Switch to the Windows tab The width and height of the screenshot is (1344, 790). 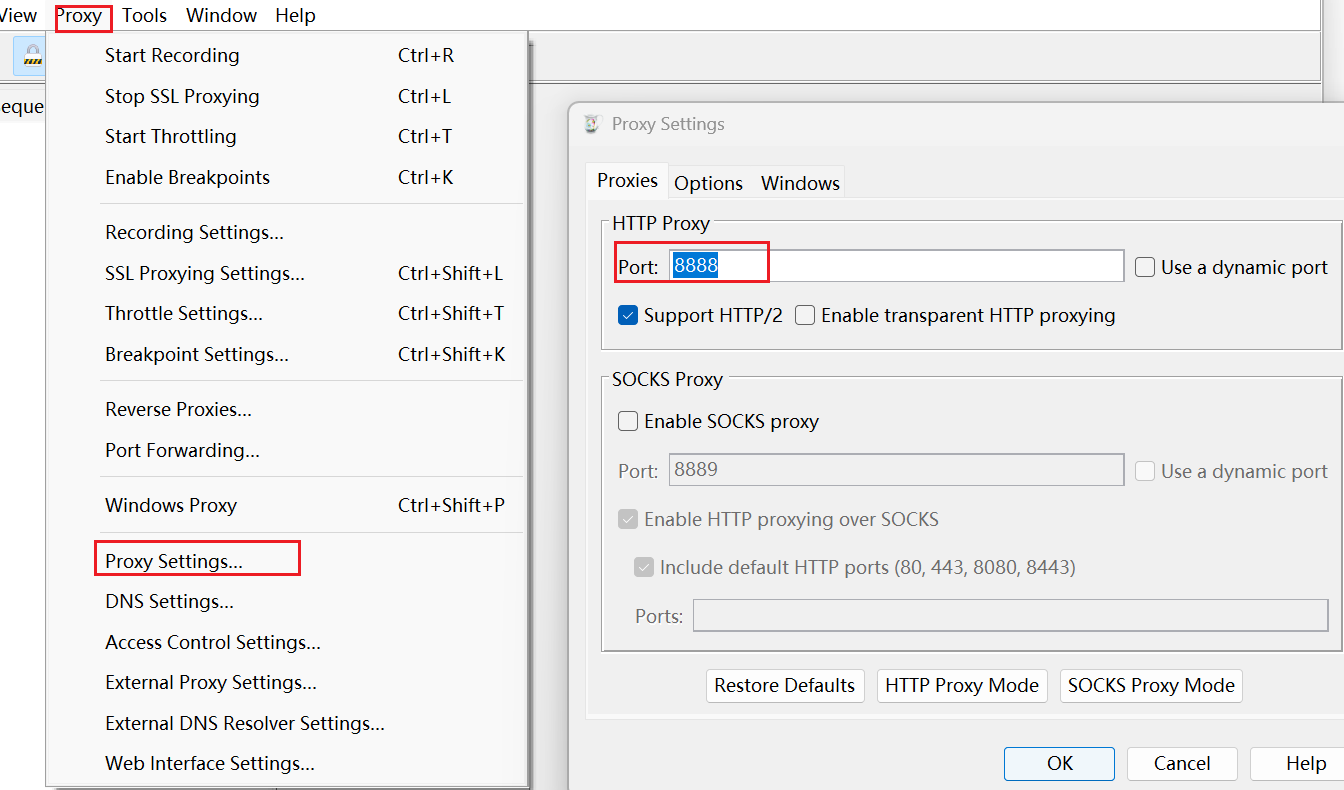click(x=800, y=183)
